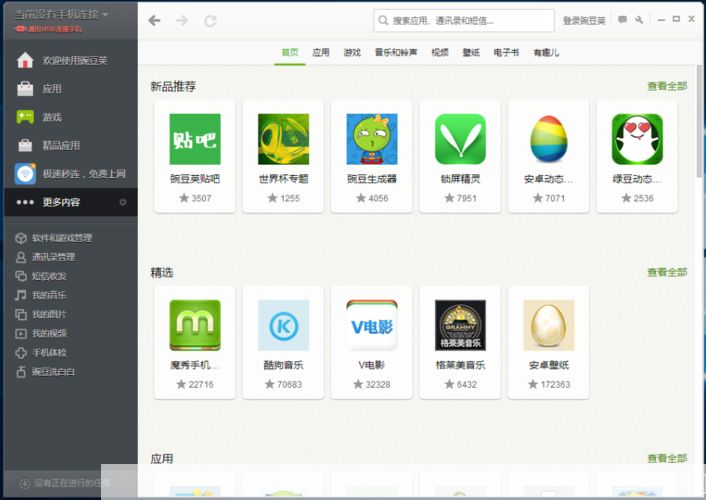Screen dimensions: 706x500
Task: View all in 新品推荐 section
Action: pyautogui.click(x=667, y=86)
